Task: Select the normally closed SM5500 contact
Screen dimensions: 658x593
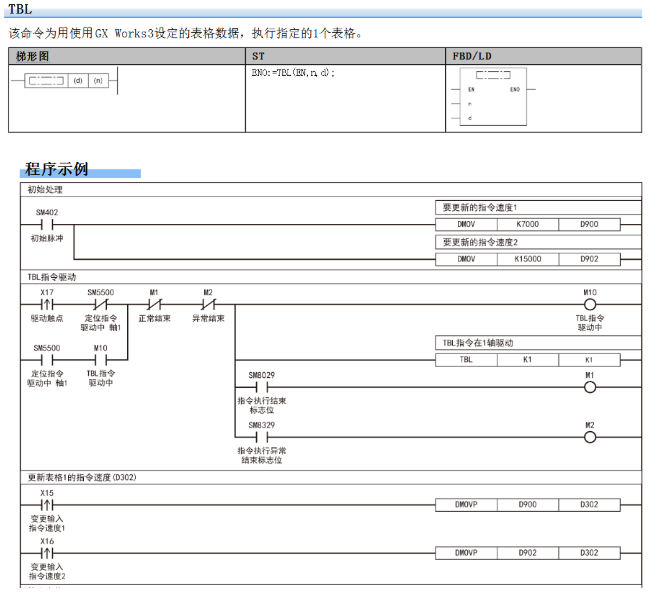Action: (101, 304)
